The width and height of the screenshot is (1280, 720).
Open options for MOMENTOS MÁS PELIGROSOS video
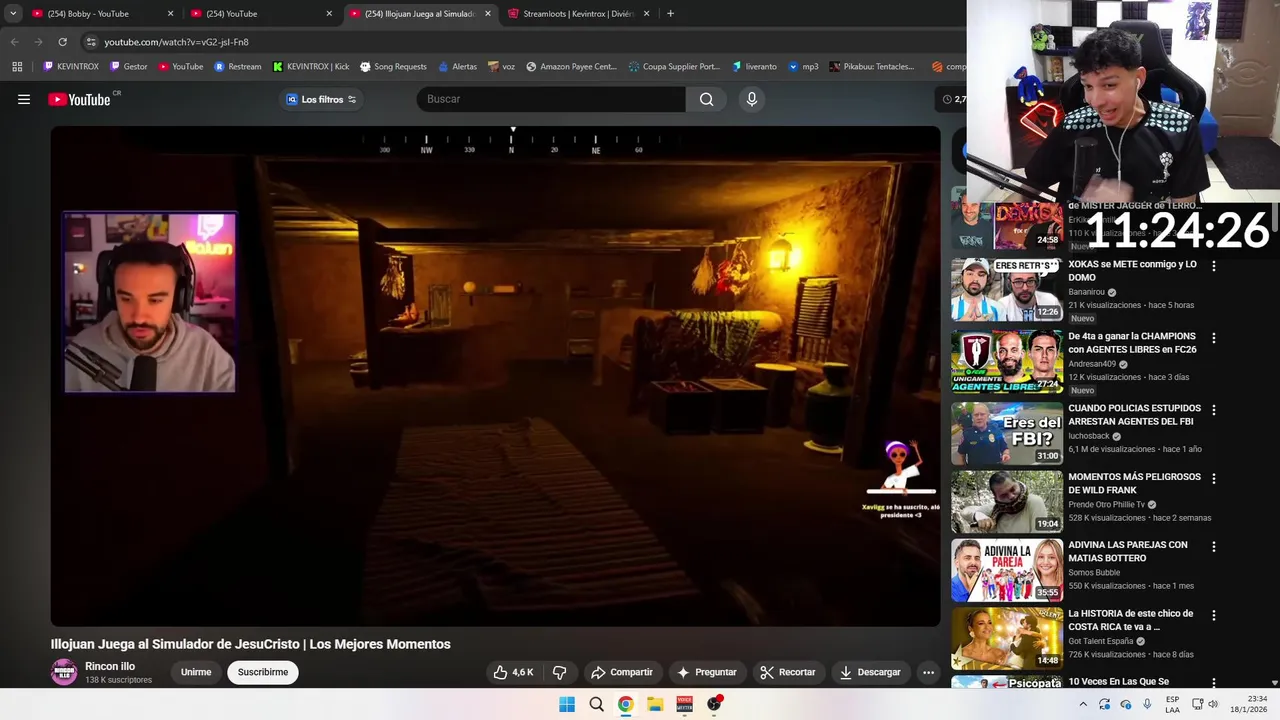1214,478
